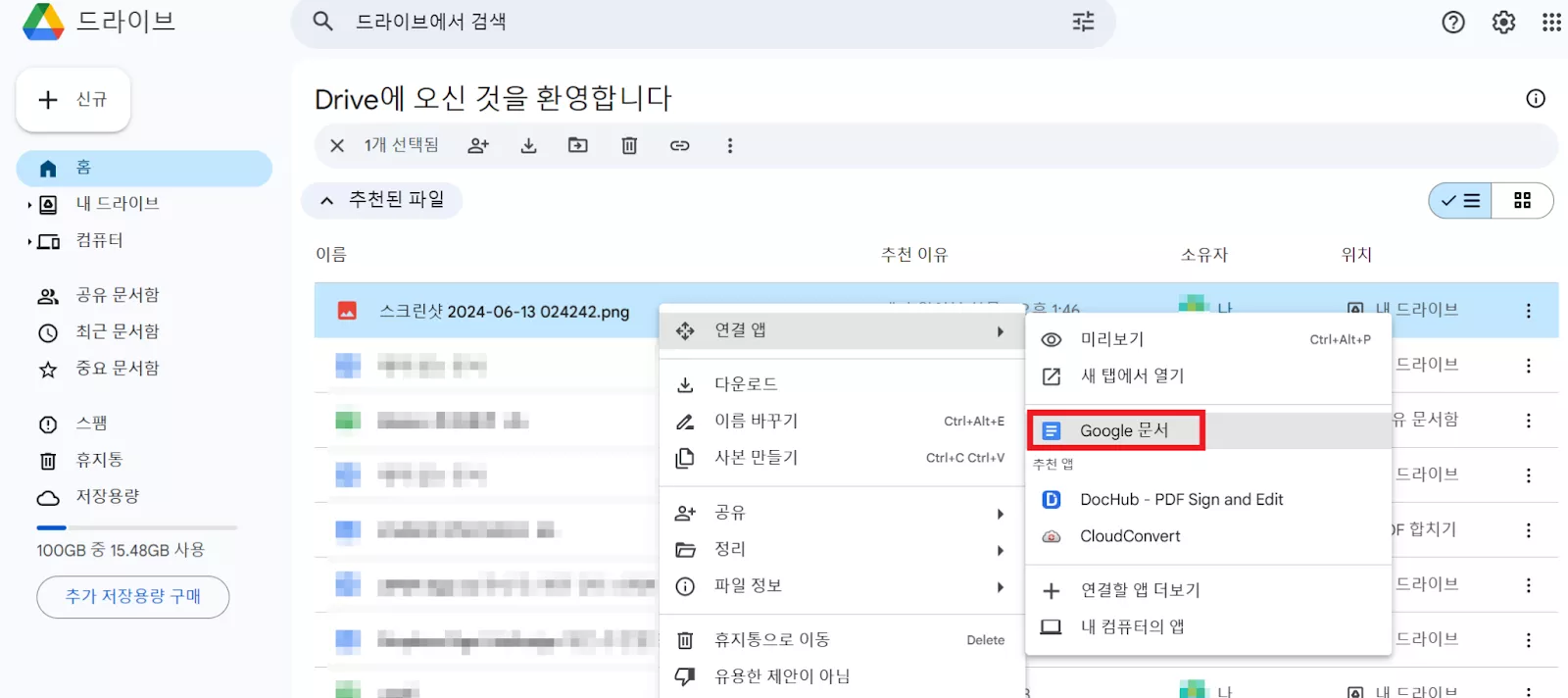
Task: Click the 신규 new button
Action: (x=73, y=99)
